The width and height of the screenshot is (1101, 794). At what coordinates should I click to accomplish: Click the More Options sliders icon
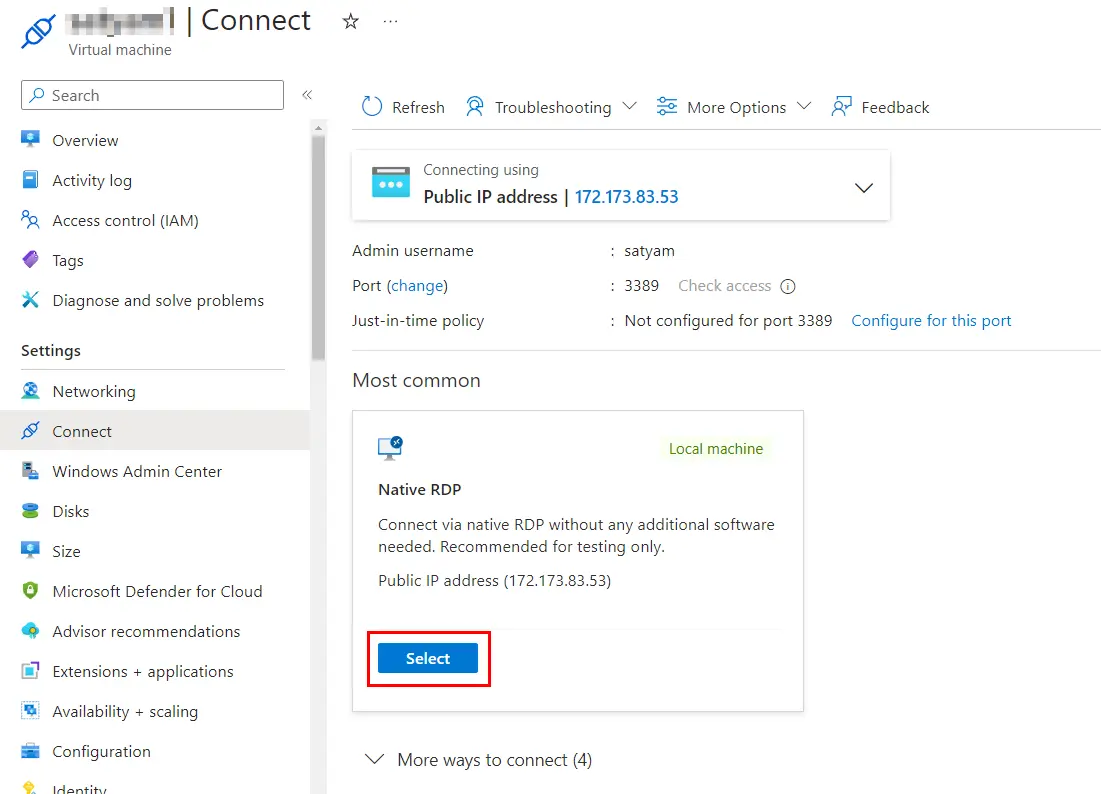pyautogui.click(x=666, y=106)
